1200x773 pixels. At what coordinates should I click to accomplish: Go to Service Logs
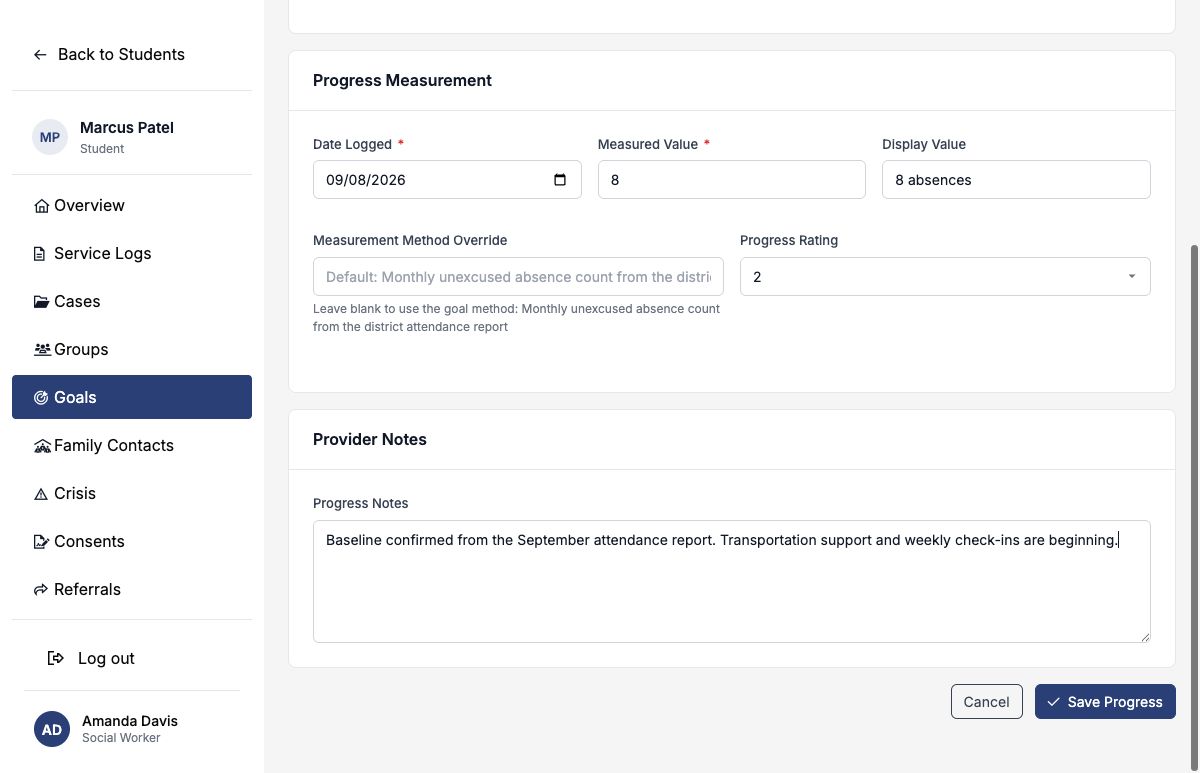132,253
